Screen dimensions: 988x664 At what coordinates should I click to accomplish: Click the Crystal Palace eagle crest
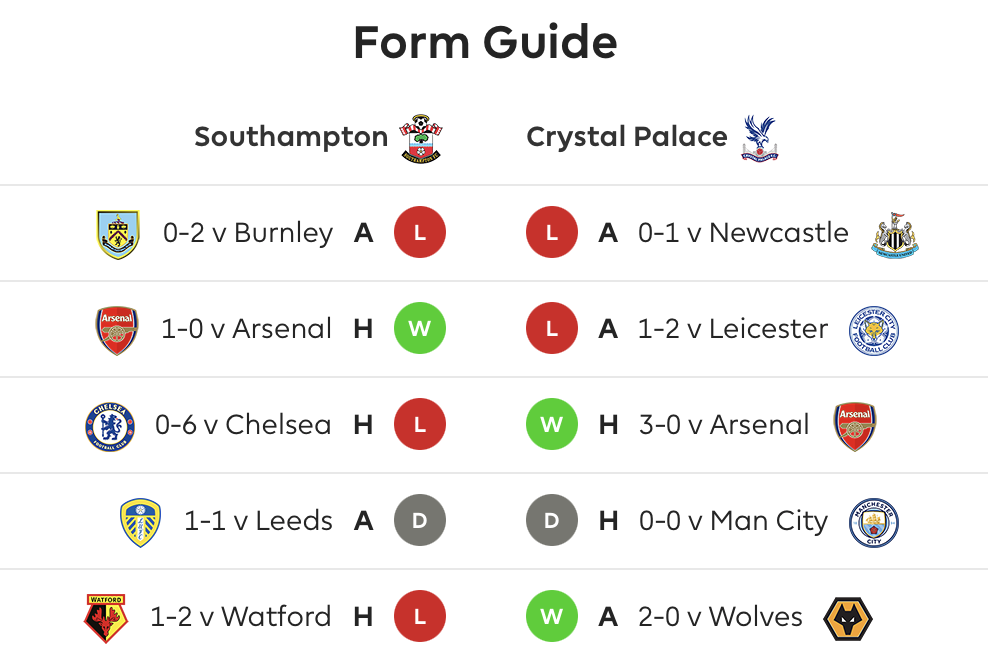(759, 138)
